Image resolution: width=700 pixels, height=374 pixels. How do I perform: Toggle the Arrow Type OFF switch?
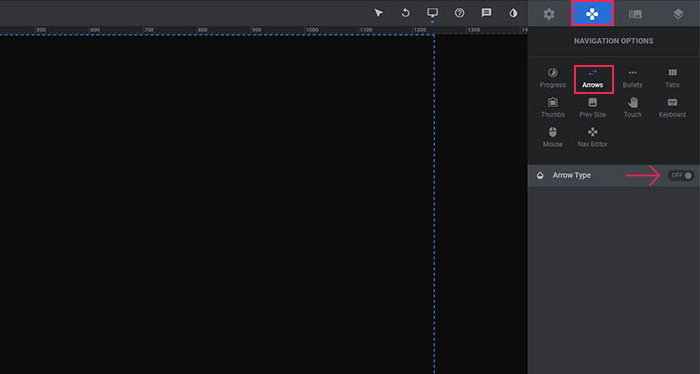(x=681, y=175)
